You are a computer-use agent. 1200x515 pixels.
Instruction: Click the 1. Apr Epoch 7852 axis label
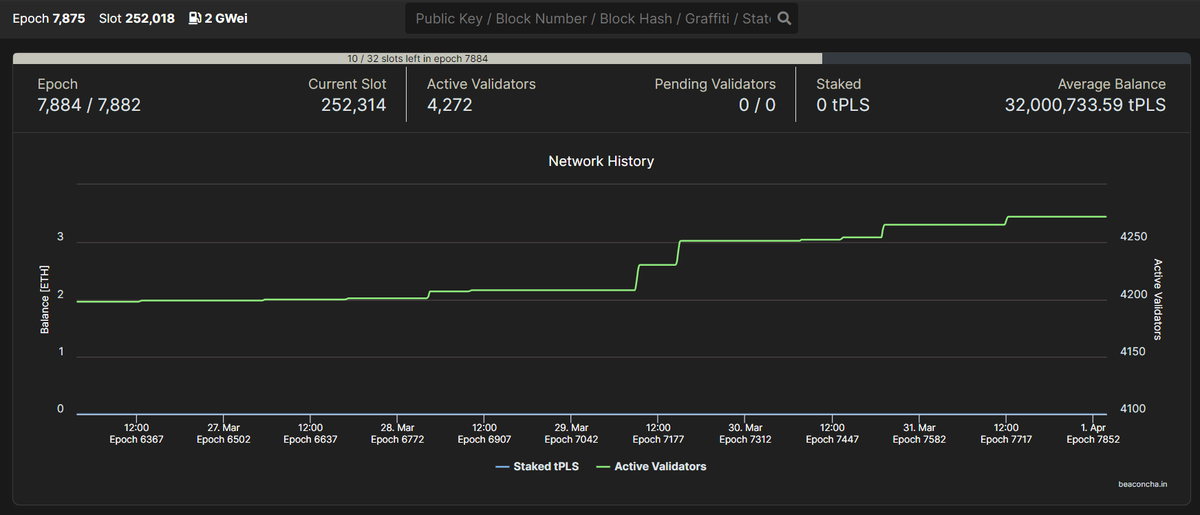click(1093, 433)
